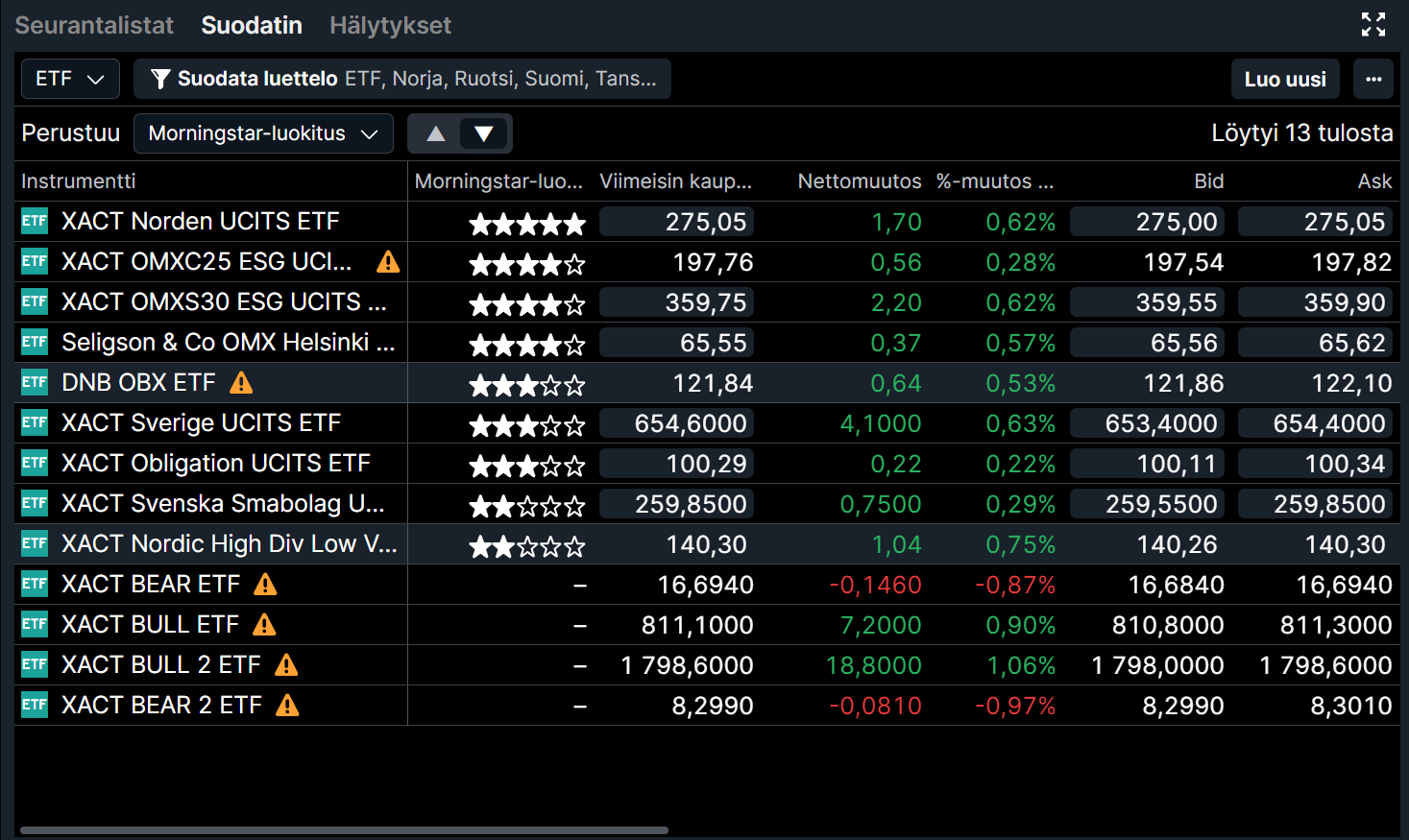Click warning icon beside XACT BEAR 2 ETF

point(287,705)
